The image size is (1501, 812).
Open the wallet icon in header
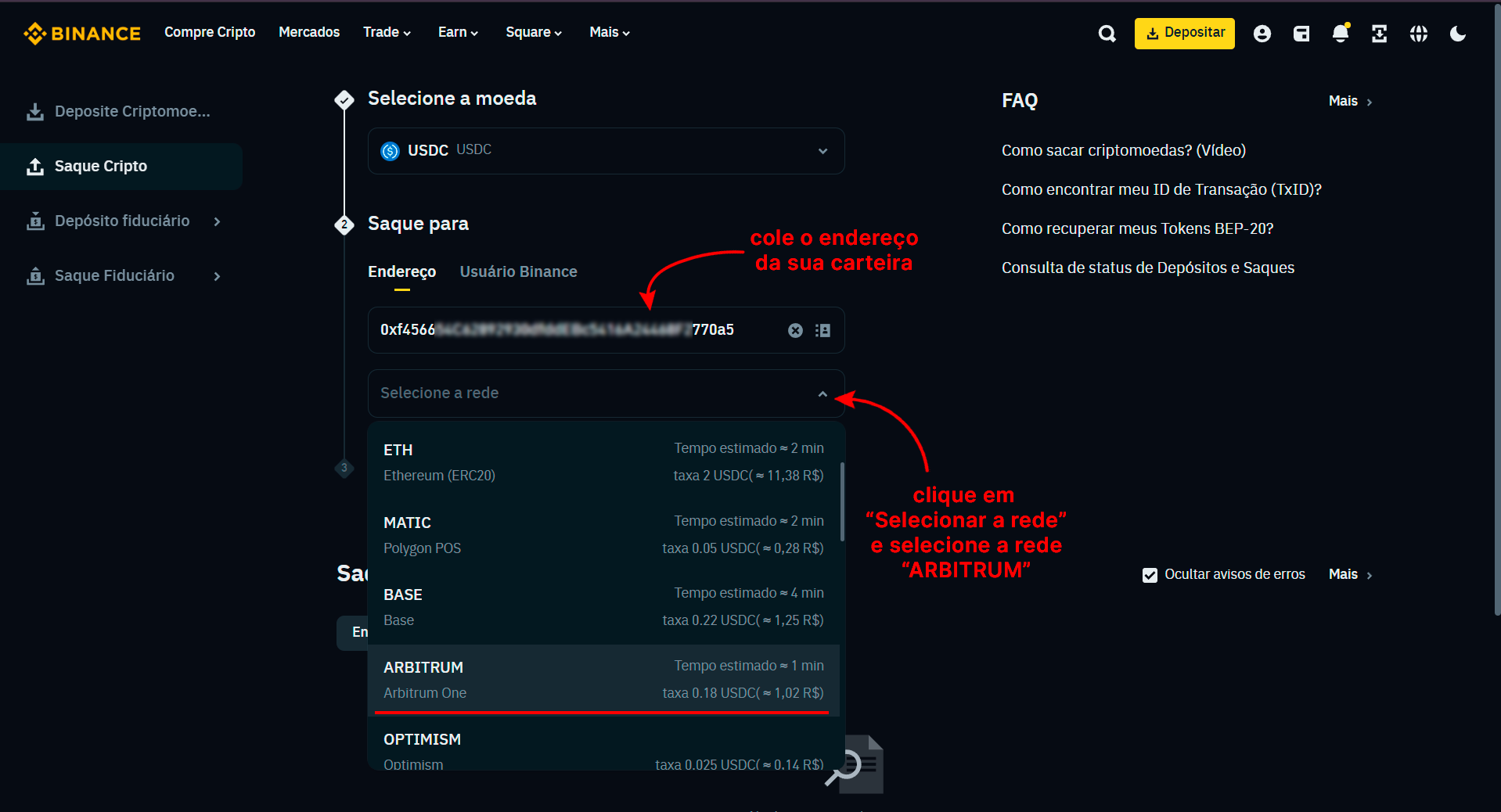coord(1301,34)
